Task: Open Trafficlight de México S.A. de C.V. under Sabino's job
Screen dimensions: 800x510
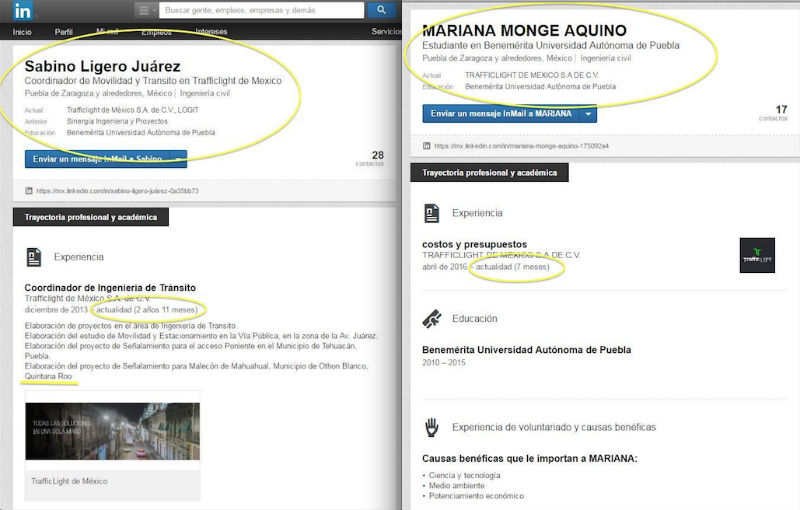Action: pos(87,298)
